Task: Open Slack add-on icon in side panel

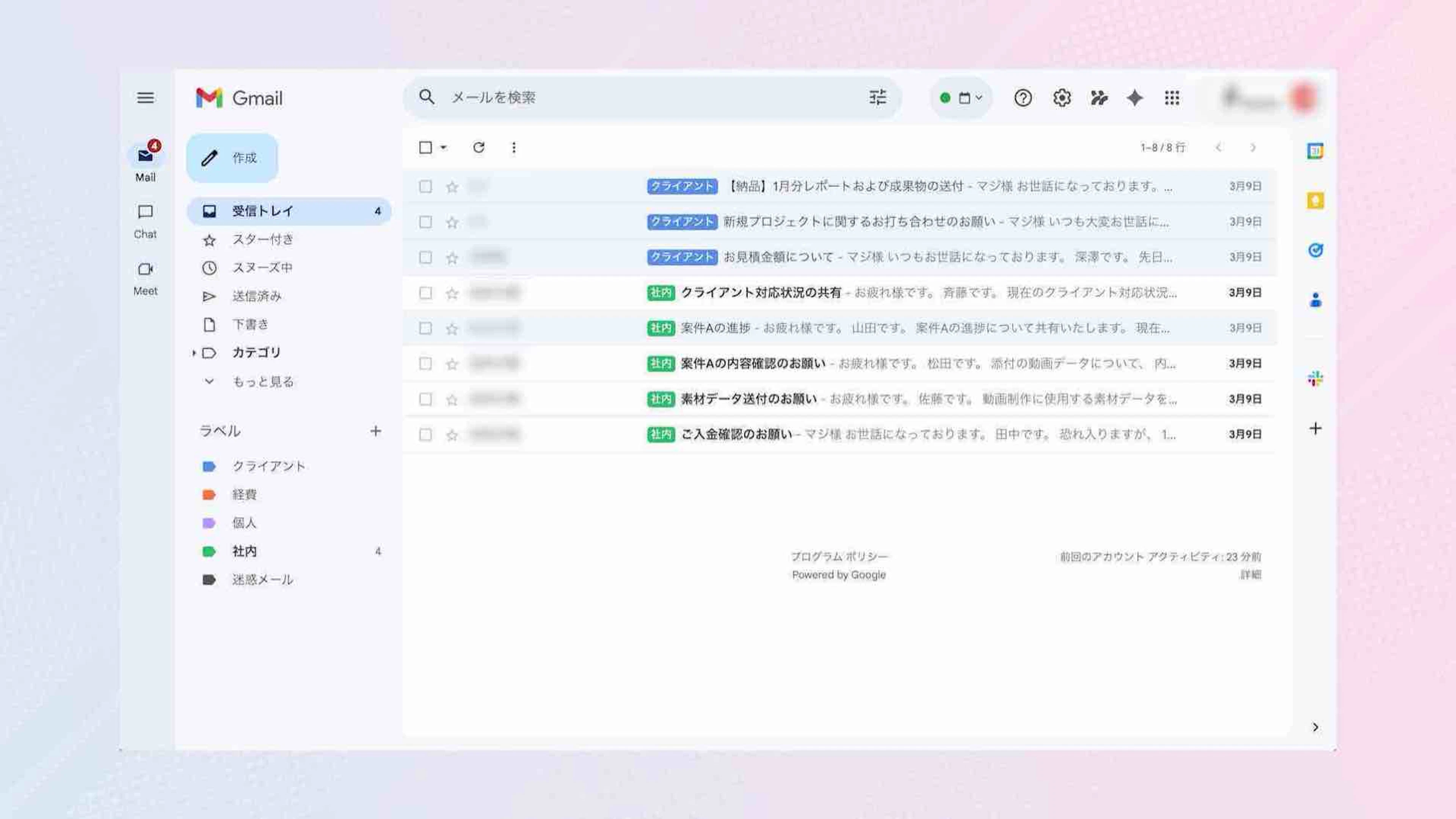Action: [1315, 378]
